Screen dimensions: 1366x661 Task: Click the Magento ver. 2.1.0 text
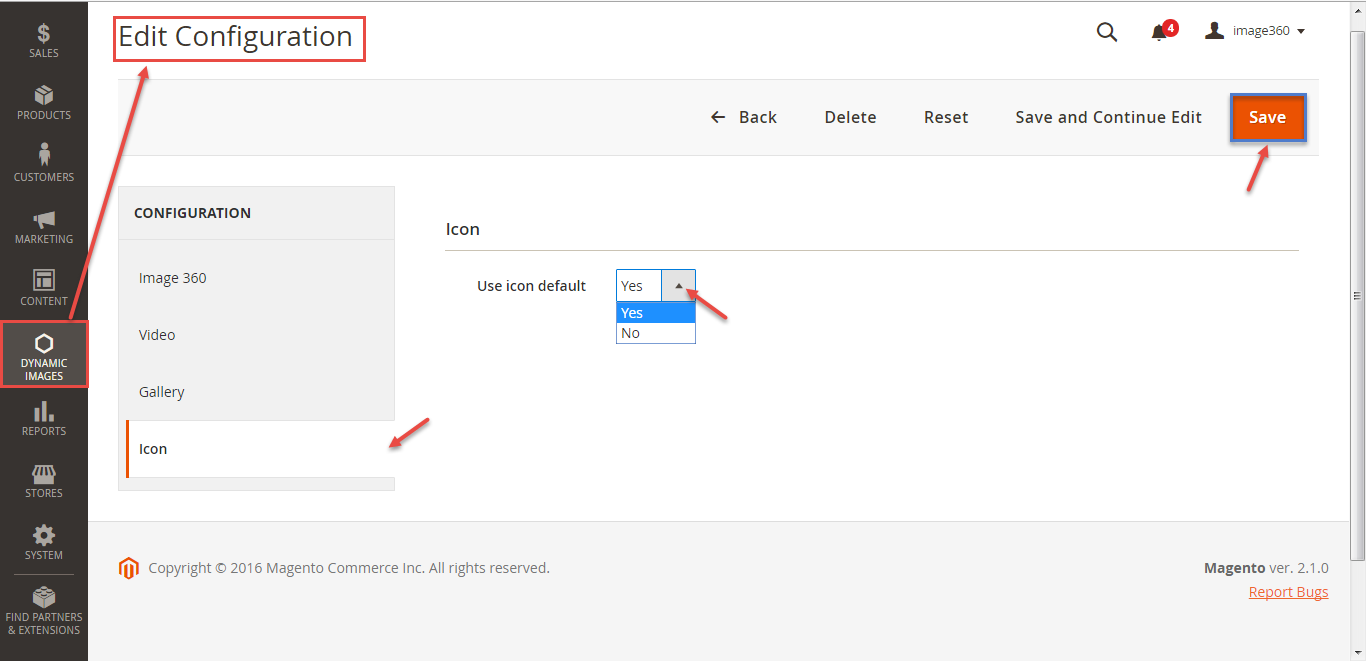pos(1266,568)
